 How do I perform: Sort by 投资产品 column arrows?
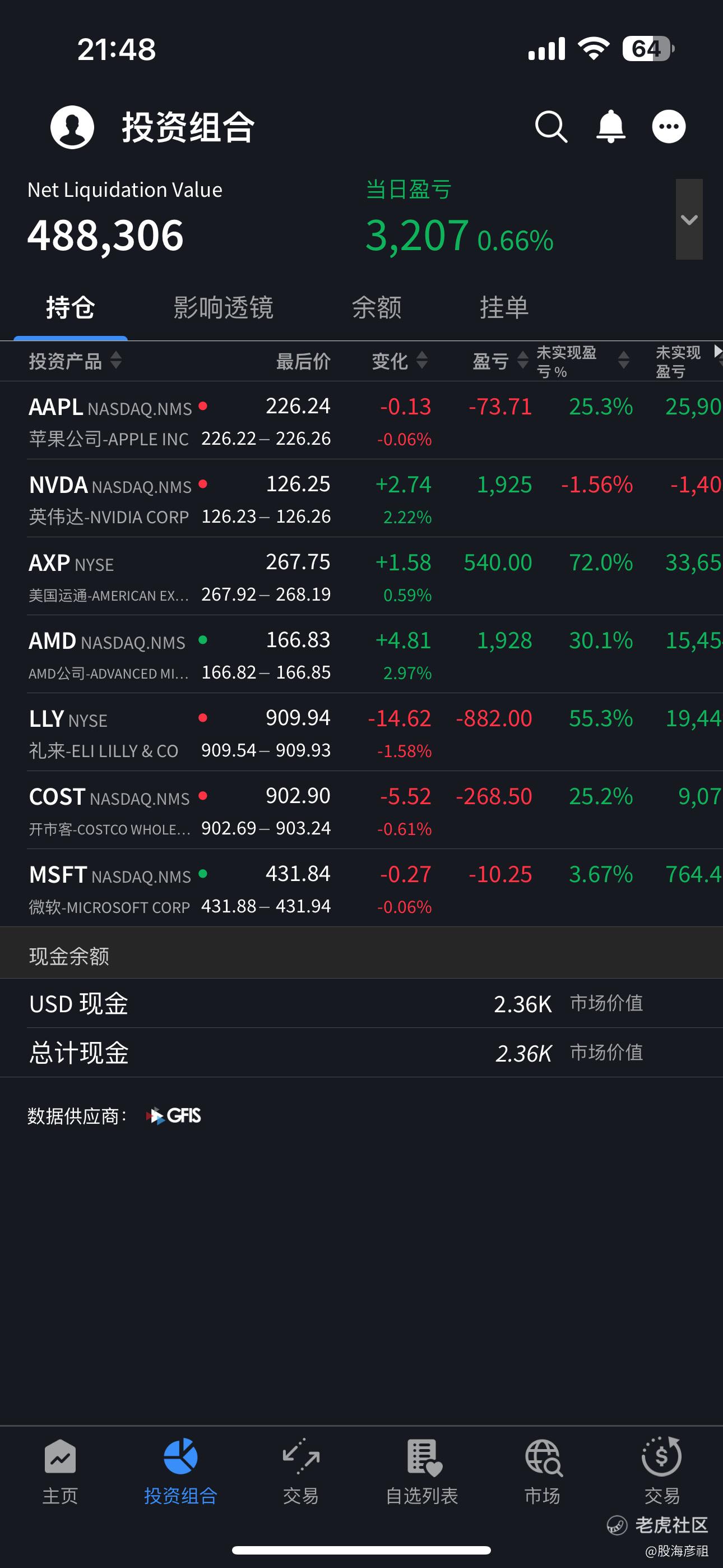115,361
